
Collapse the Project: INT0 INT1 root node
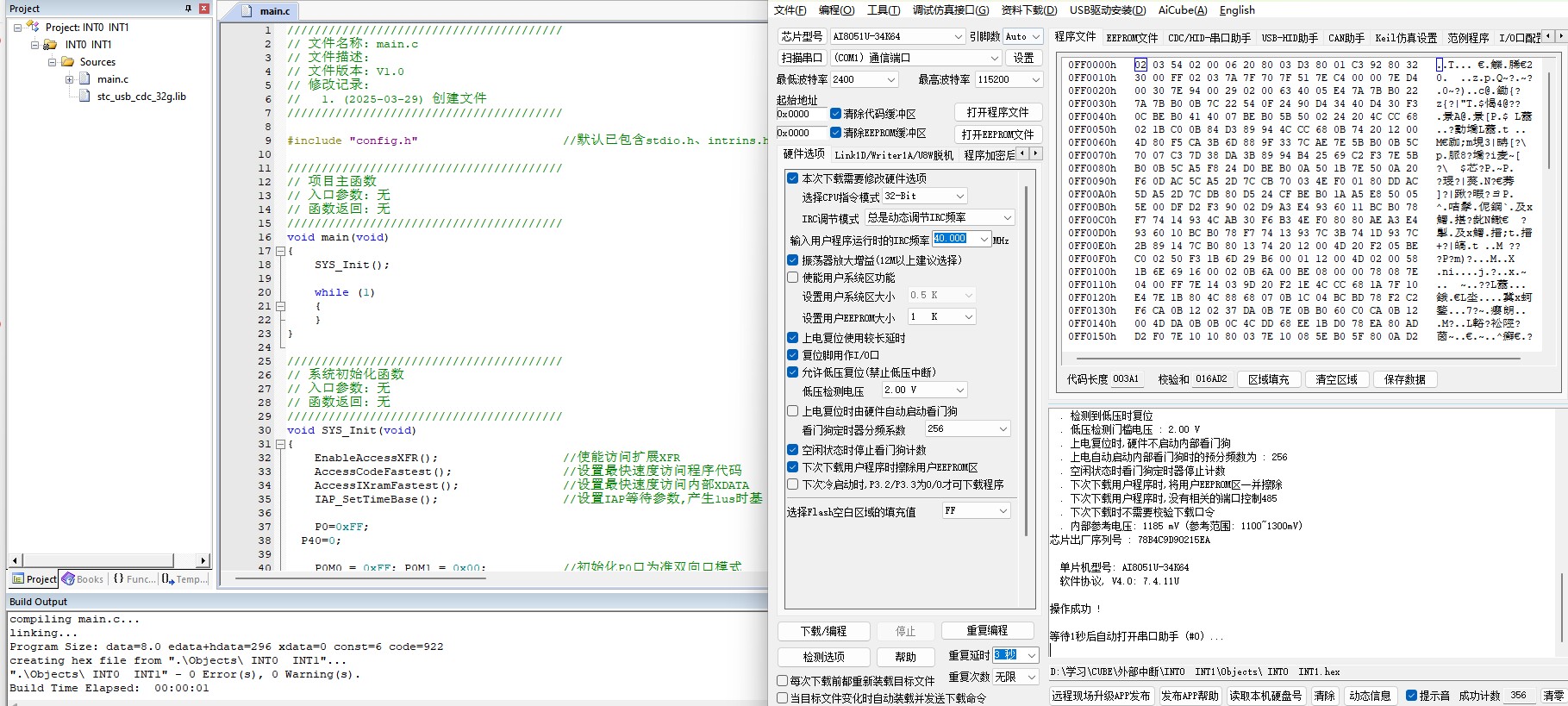click(x=17, y=28)
